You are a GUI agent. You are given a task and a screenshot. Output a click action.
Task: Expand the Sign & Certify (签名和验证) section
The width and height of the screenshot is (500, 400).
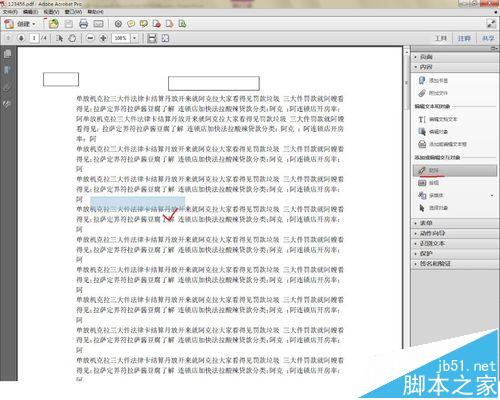455,264
